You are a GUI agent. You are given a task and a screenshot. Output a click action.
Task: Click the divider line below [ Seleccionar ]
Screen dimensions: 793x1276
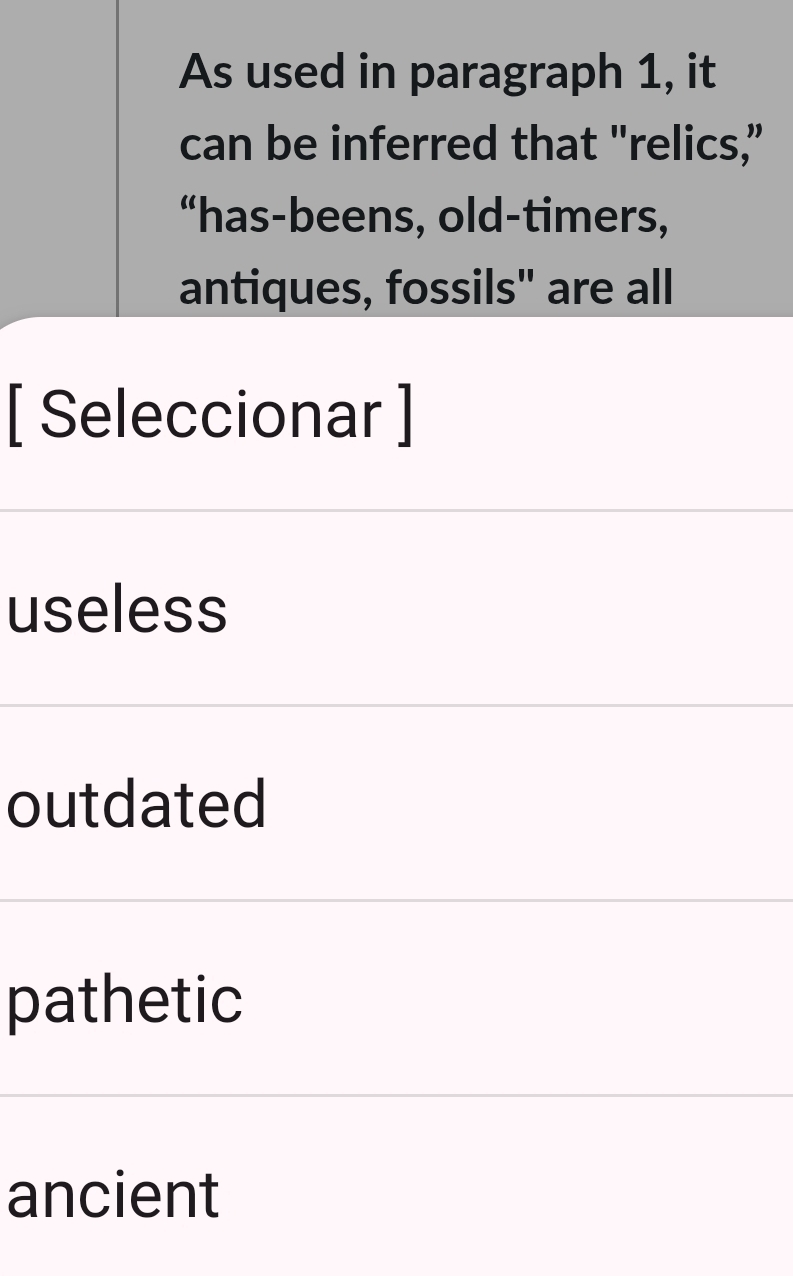click(x=396, y=509)
